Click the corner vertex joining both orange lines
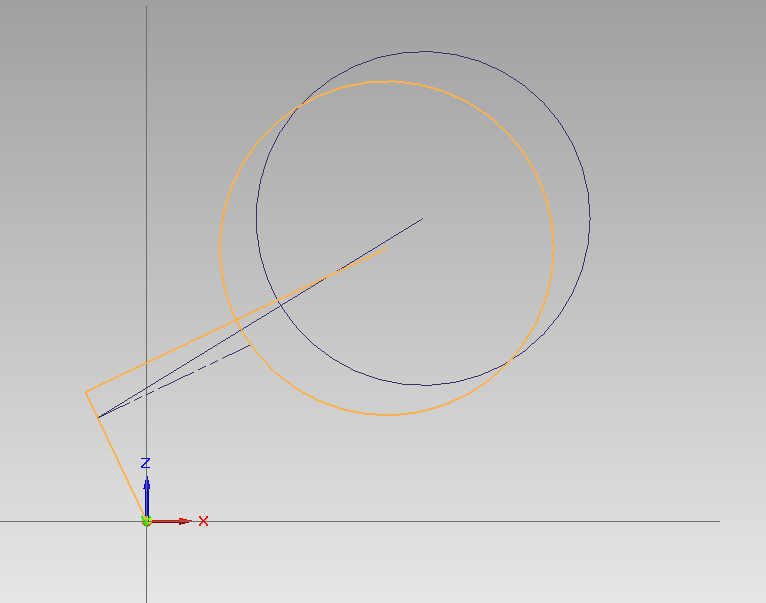Screen dimensions: 766x603 click(x=86, y=391)
